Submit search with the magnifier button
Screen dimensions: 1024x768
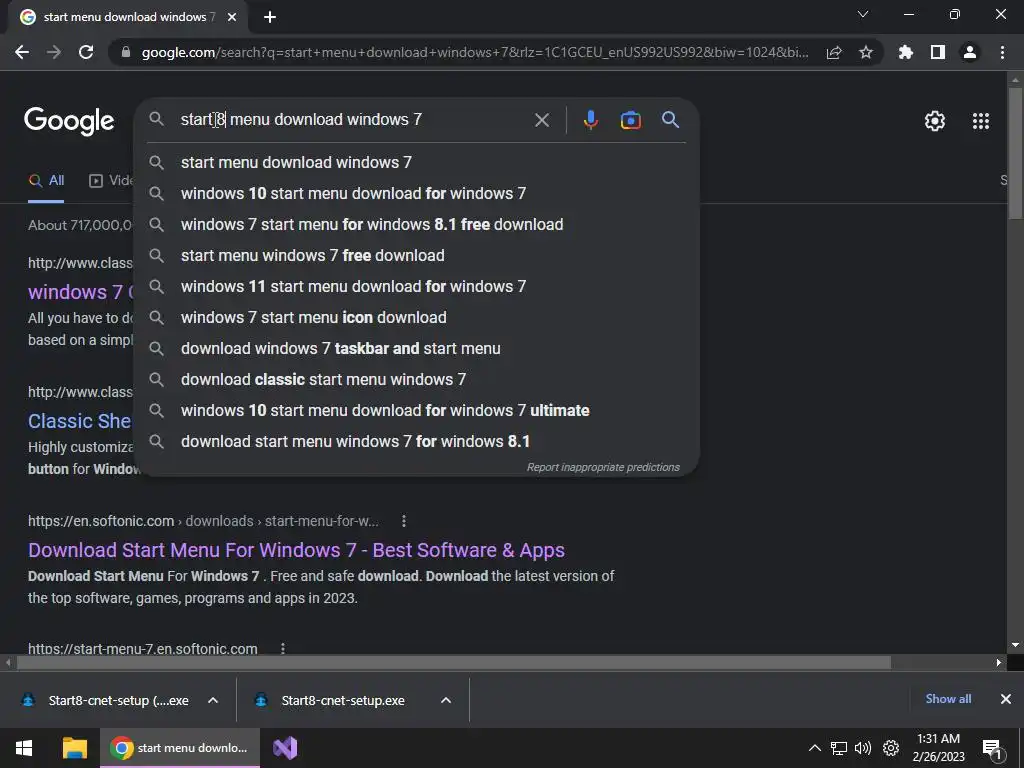click(671, 120)
